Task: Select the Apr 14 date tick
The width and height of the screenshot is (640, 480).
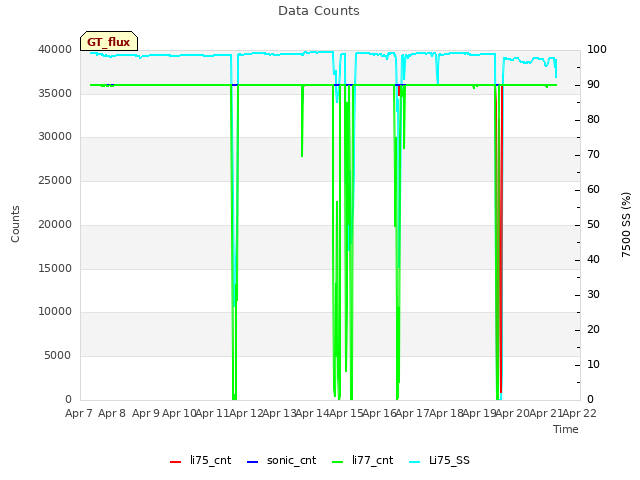Action: (x=313, y=413)
